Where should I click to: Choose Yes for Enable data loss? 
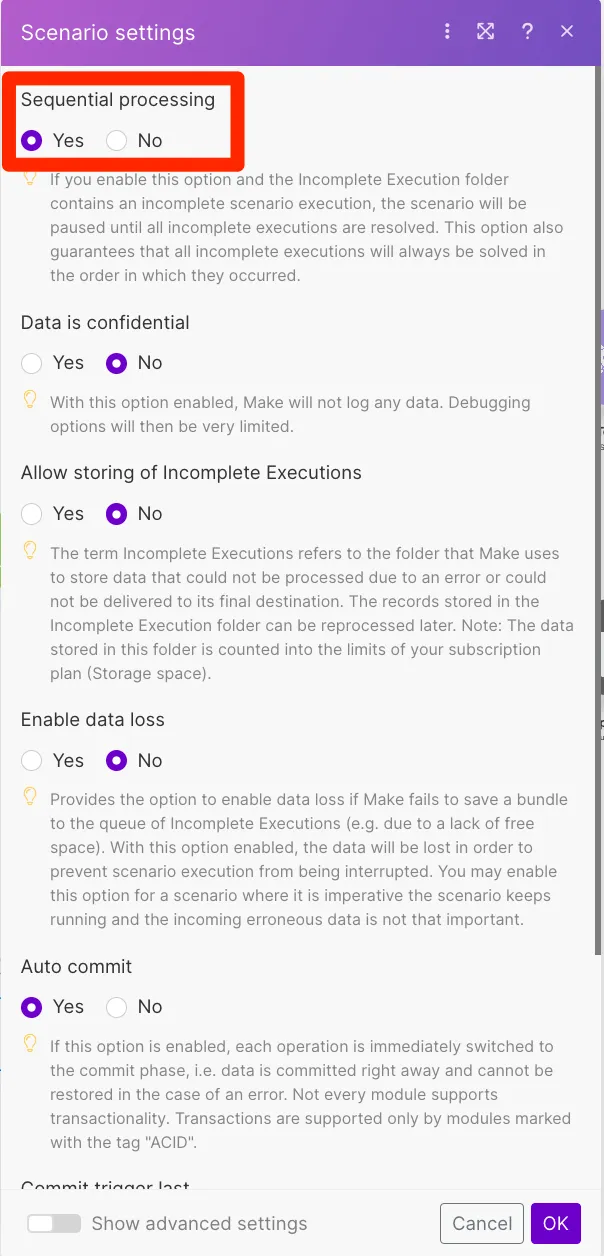pyautogui.click(x=32, y=761)
